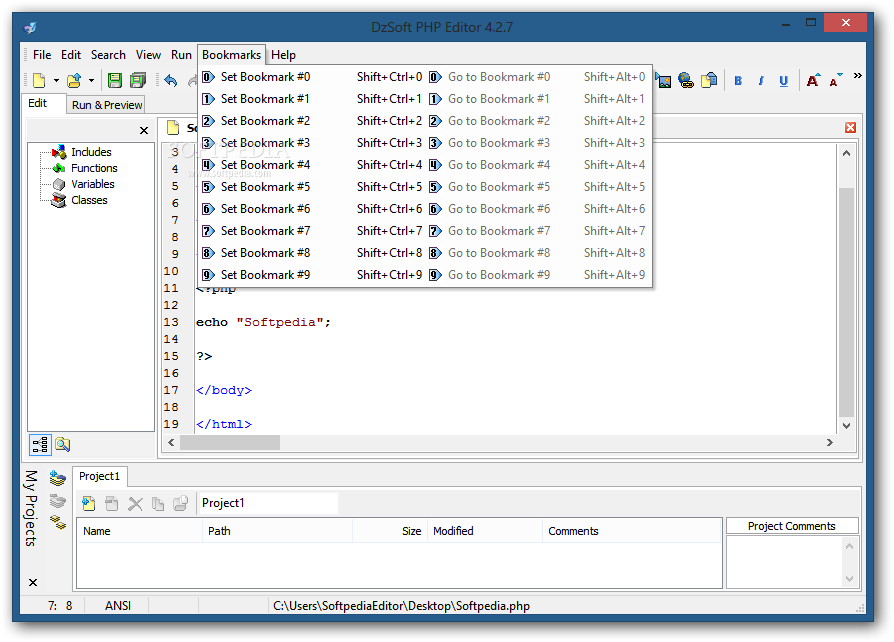Switch to the Run & Preview tab
Viewport: 894px width, 642px height.
coord(107,105)
